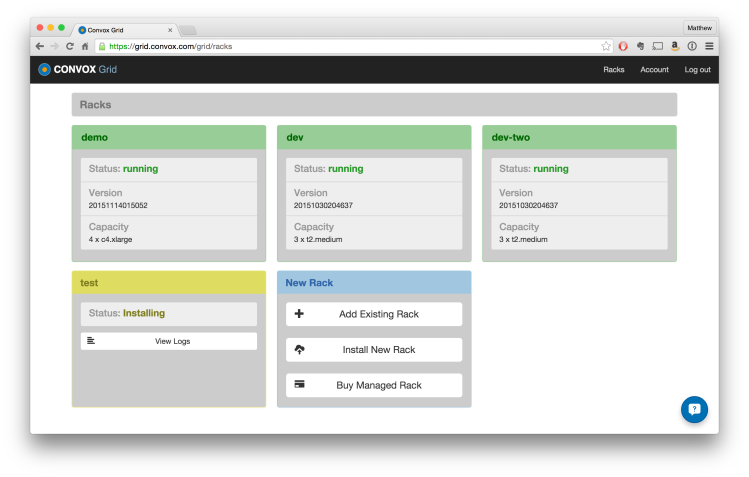Click the Convox logo icon
Image resolution: width=749 pixels, height=477 pixels.
pyautogui.click(x=44, y=70)
